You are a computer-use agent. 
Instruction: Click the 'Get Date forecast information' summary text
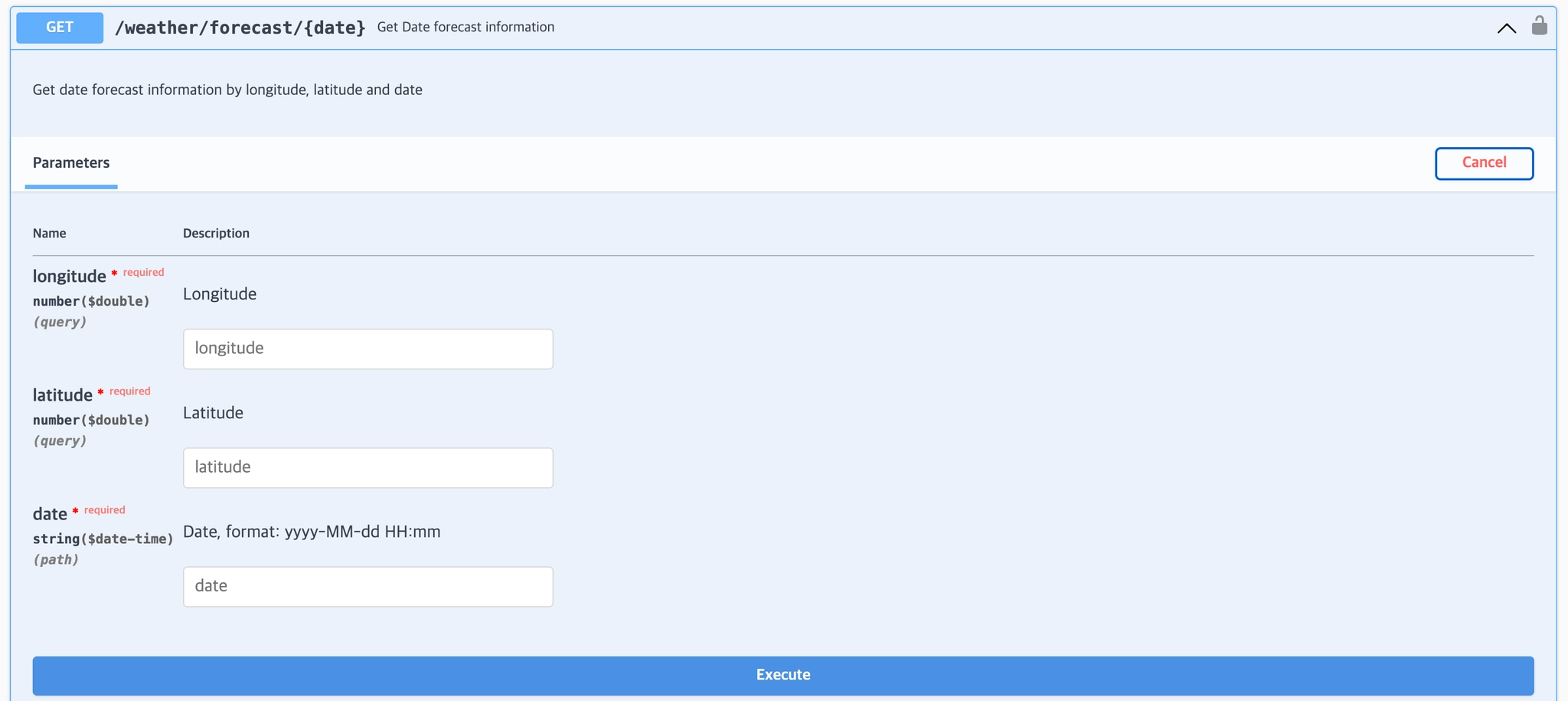(x=465, y=27)
